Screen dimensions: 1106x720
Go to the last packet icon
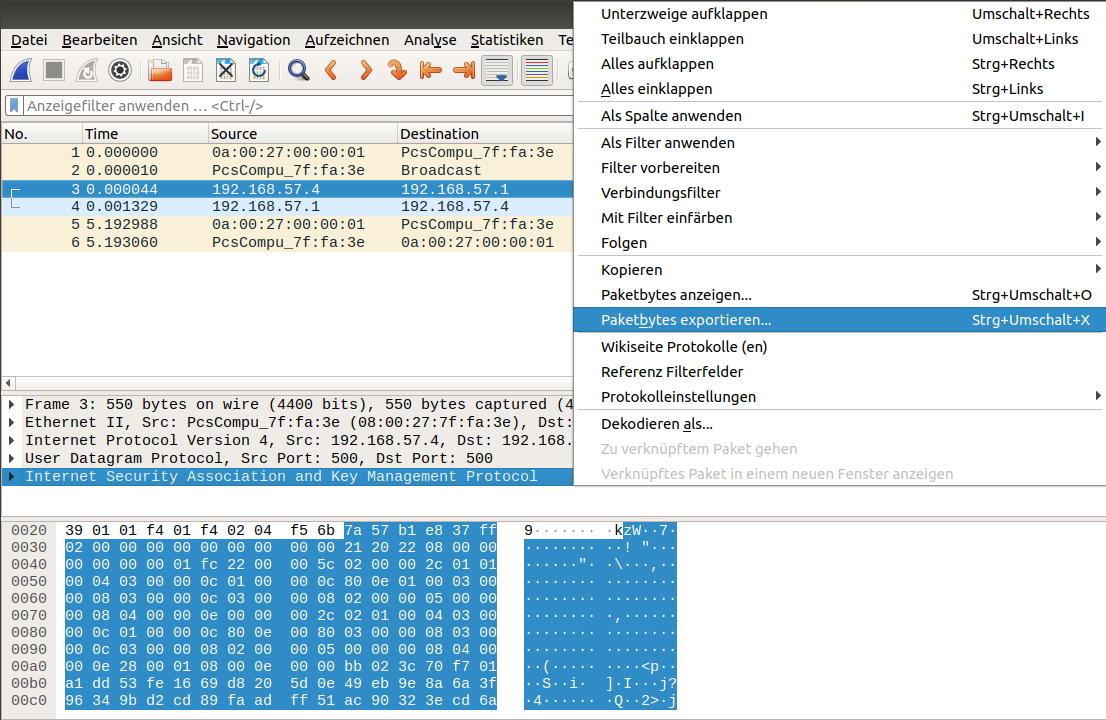click(x=463, y=70)
